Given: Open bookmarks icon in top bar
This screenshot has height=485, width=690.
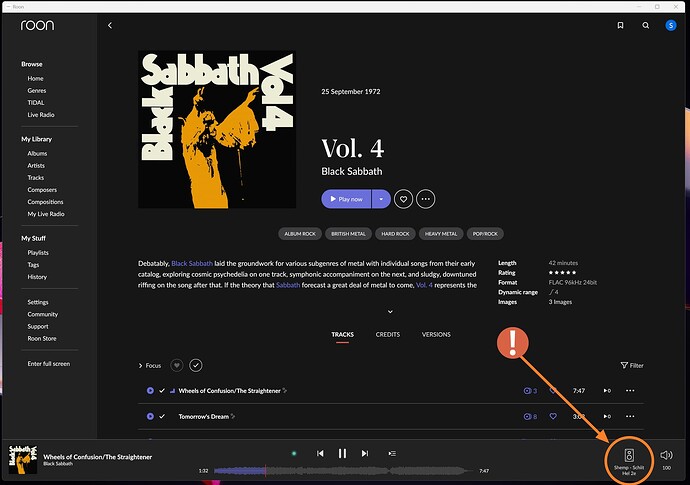Looking at the screenshot, I should [x=620, y=26].
